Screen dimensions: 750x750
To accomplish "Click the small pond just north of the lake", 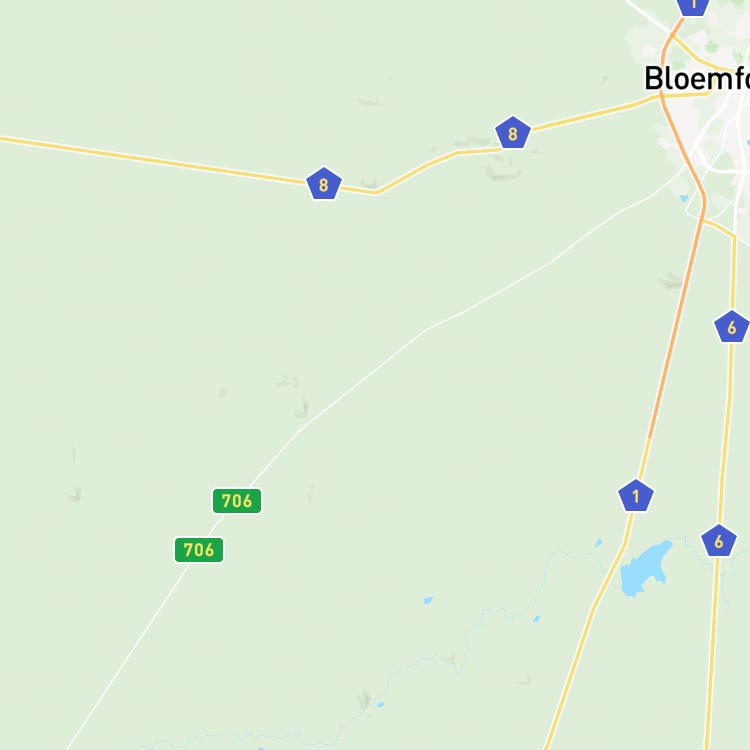I will click(598, 542).
